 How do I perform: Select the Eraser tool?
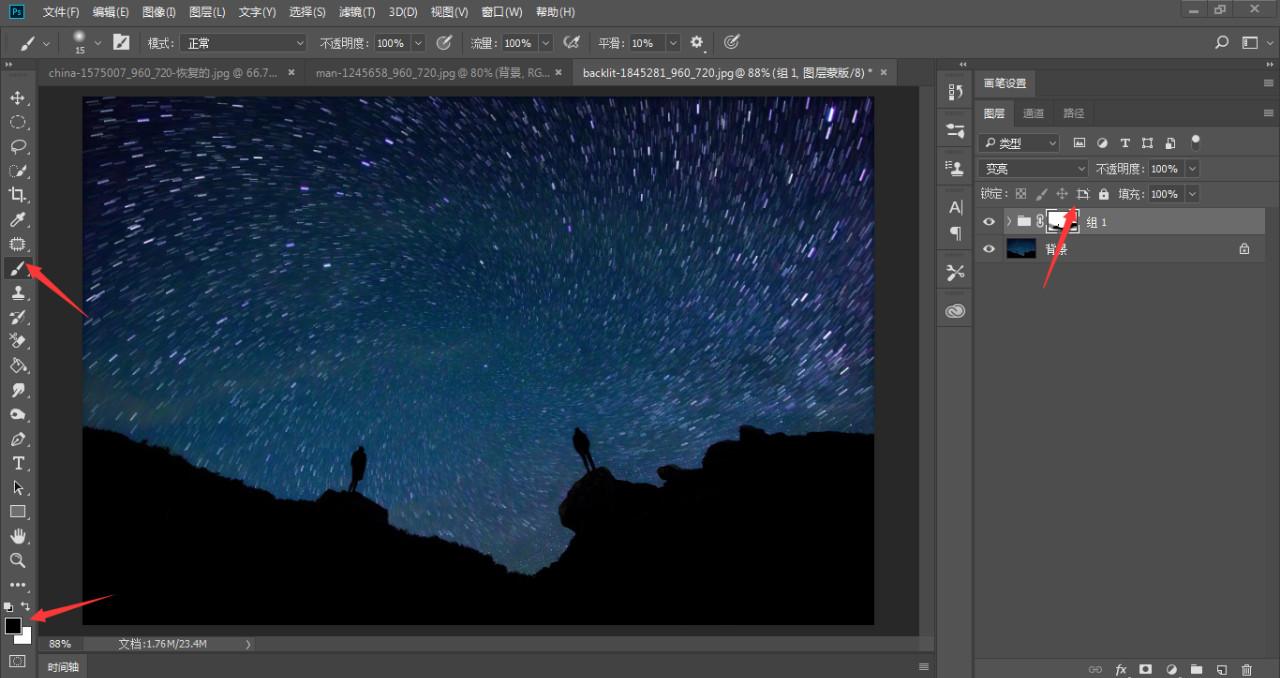pyautogui.click(x=17, y=342)
